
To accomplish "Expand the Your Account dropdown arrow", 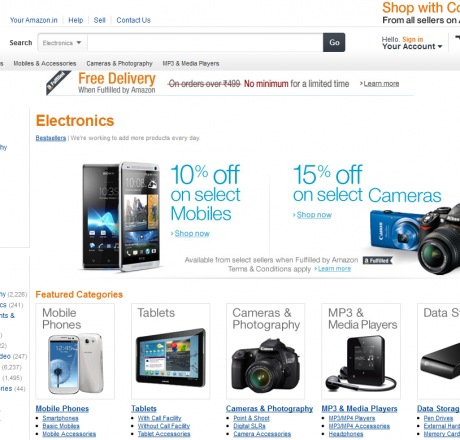I will coord(440,47).
